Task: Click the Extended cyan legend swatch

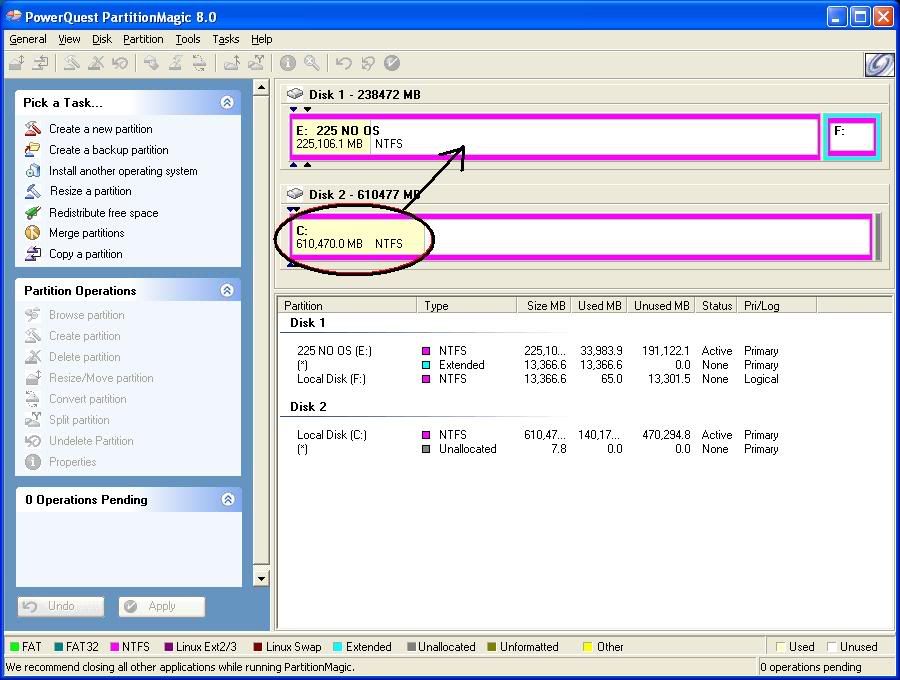Action: pyautogui.click(x=338, y=647)
